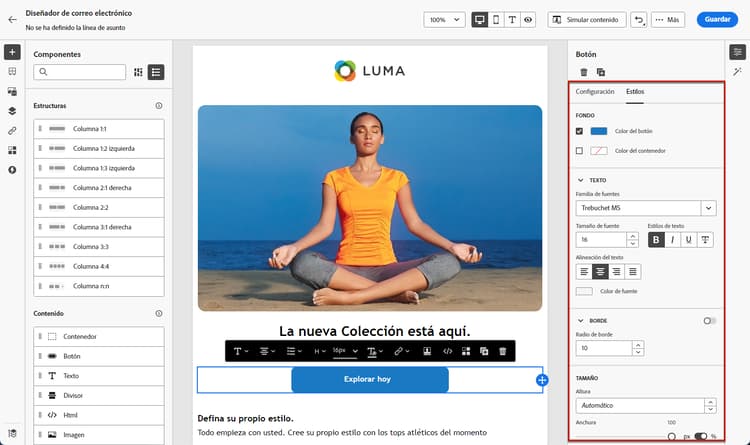Select the yoga hero image in canvas
This screenshot has height=445, width=750.
pyautogui.click(x=370, y=208)
